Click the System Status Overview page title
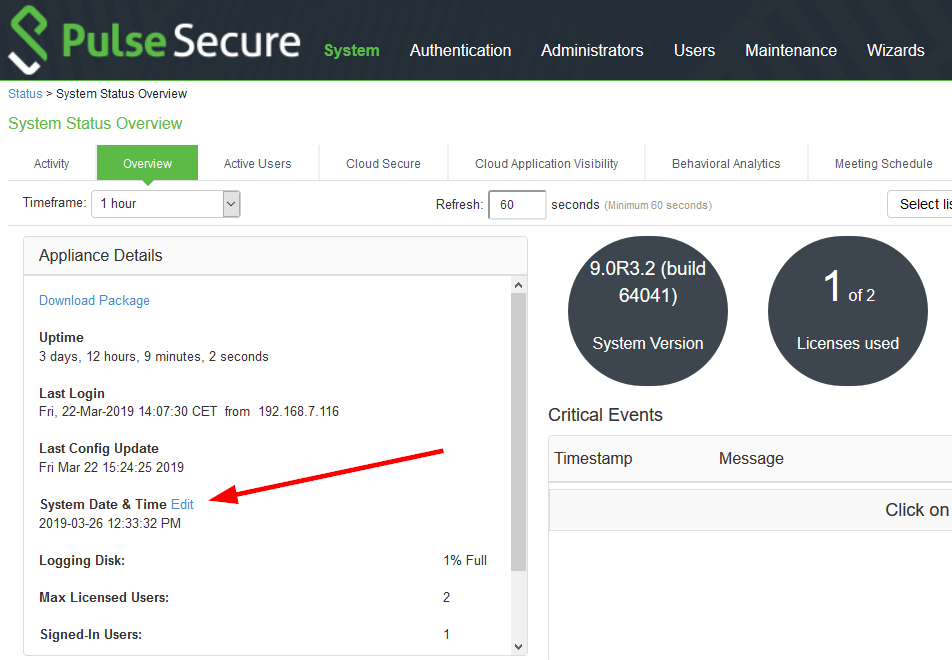The width and height of the screenshot is (952, 660). point(95,123)
